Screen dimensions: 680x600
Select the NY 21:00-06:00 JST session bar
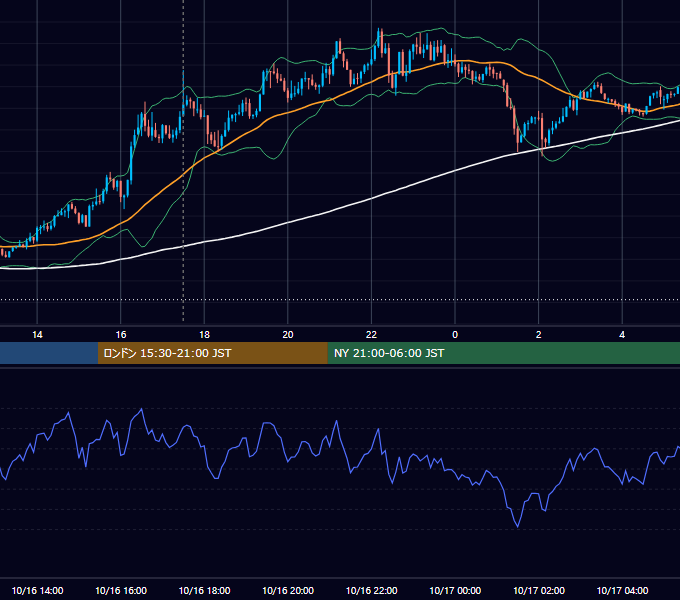(x=503, y=353)
